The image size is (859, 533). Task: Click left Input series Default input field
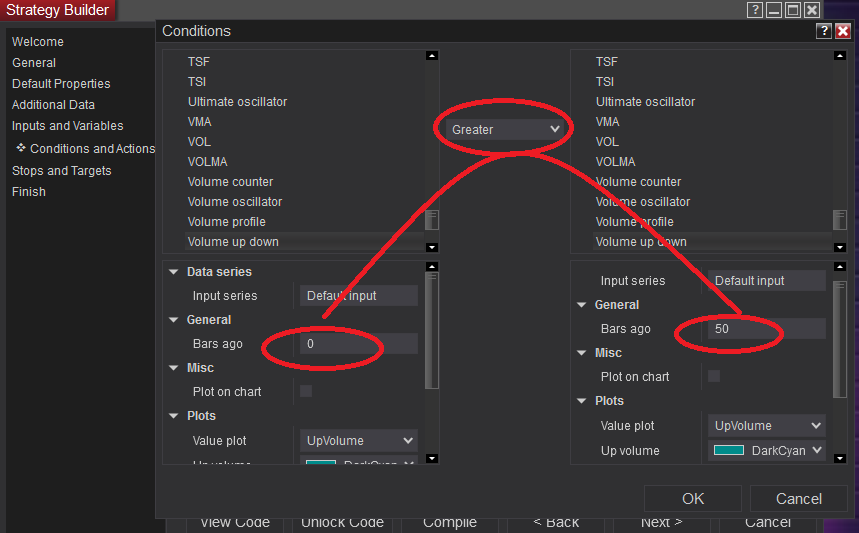(x=359, y=296)
